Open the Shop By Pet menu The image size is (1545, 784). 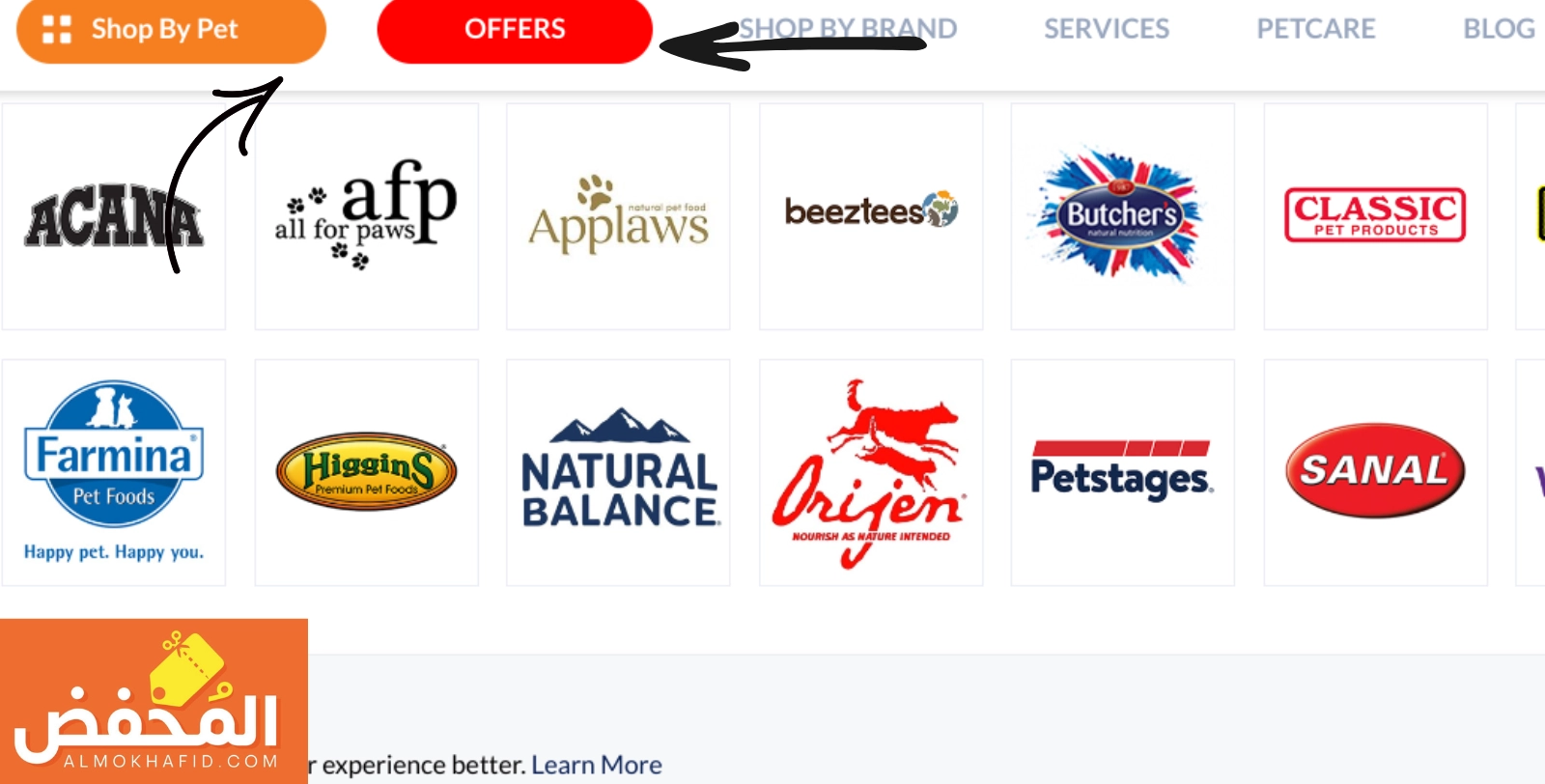coord(171,30)
